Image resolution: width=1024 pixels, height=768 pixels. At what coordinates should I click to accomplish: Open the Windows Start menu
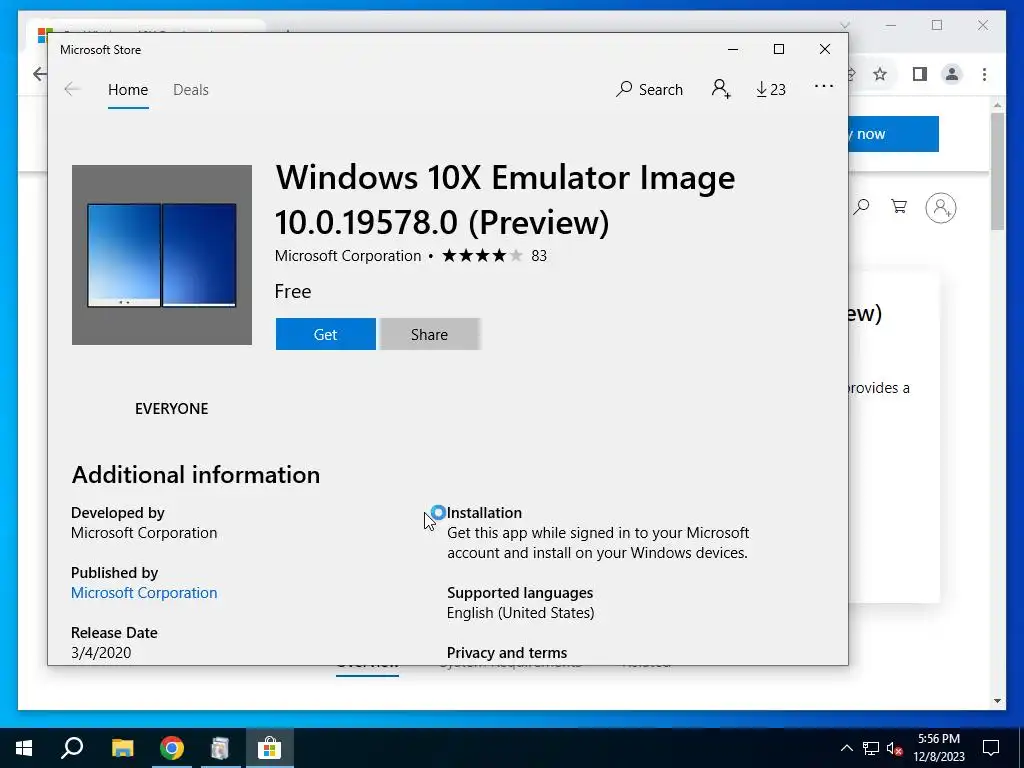coord(24,748)
